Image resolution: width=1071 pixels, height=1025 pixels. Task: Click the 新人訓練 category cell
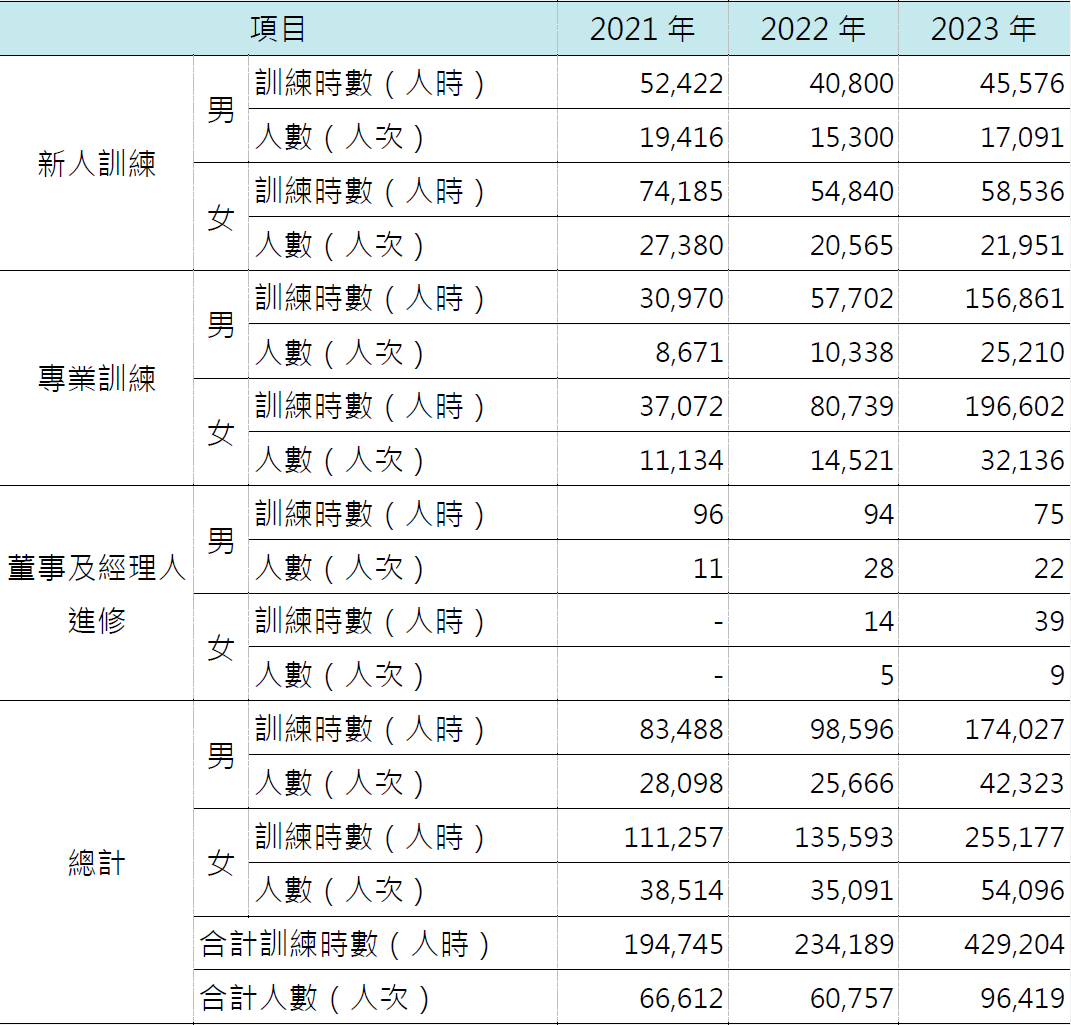(96, 163)
